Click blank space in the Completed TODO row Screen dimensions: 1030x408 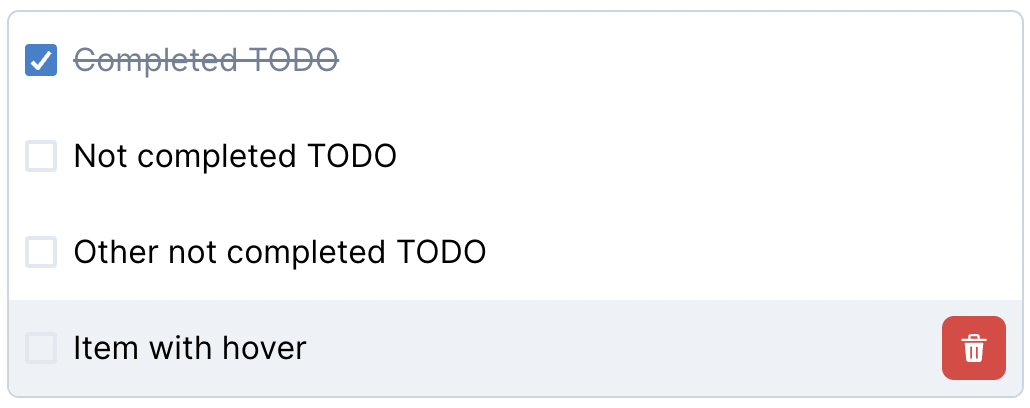(x=670, y=61)
